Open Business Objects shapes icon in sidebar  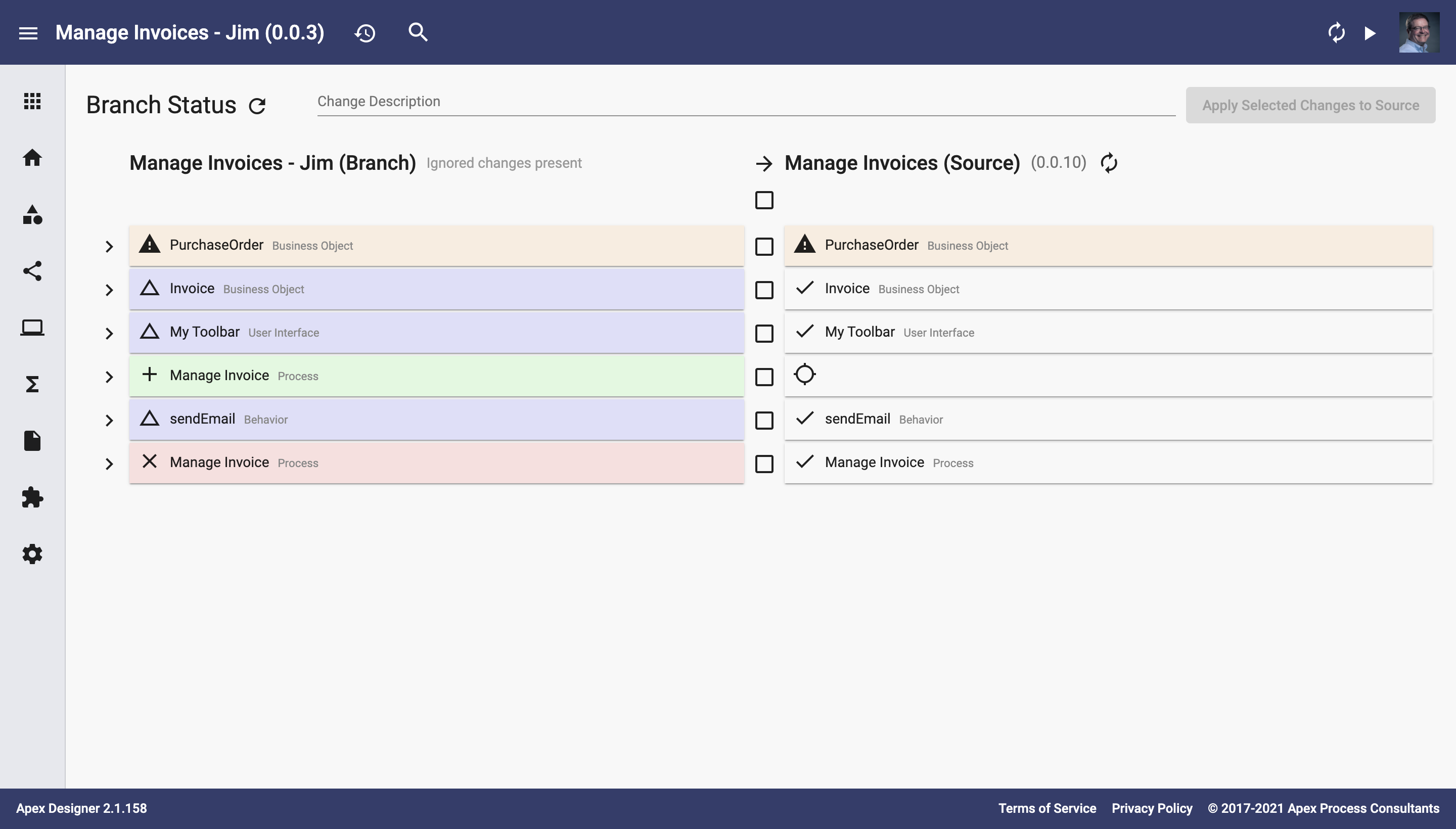(x=32, y=214)
